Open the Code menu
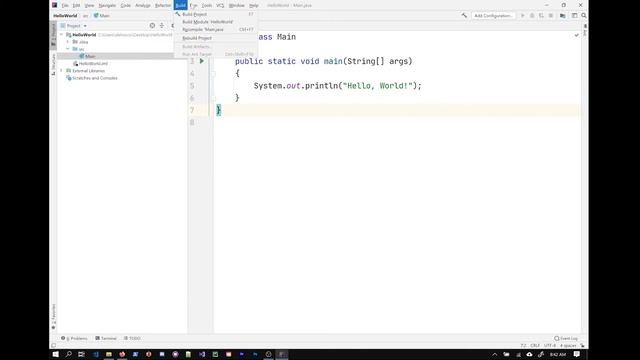 tap(126, 5)
